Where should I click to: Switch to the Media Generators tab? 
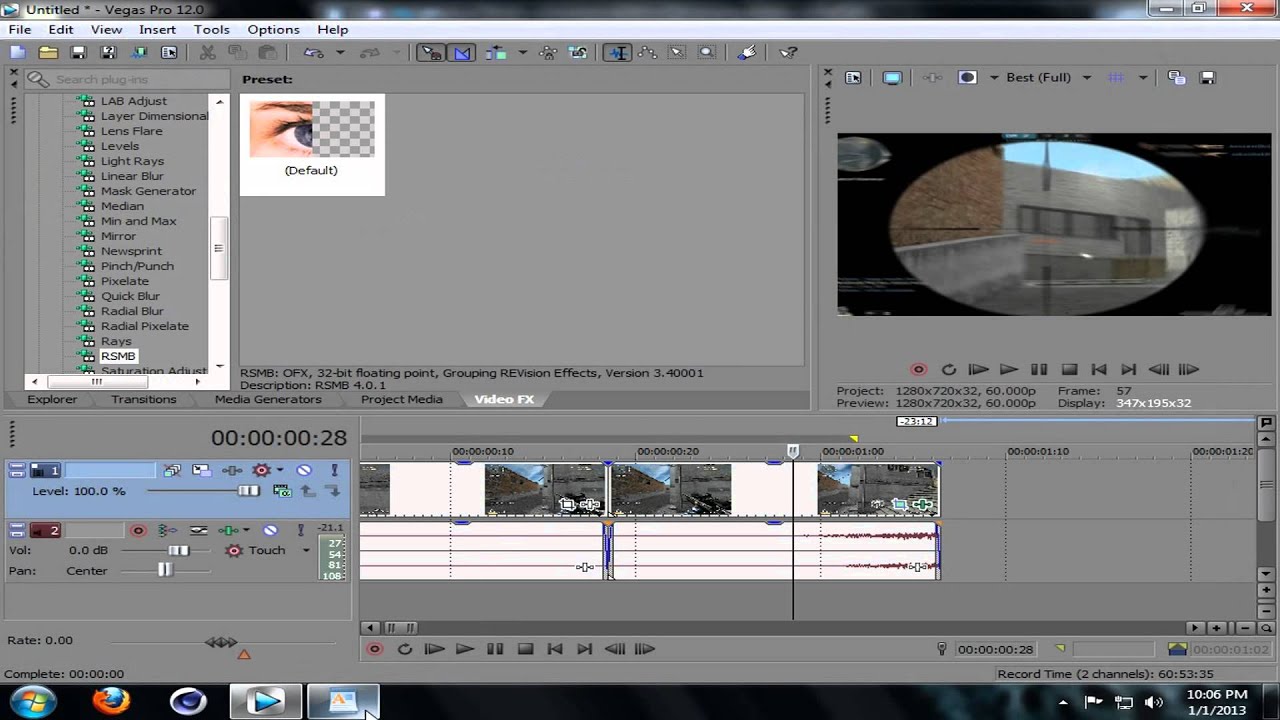coord(268,399)
